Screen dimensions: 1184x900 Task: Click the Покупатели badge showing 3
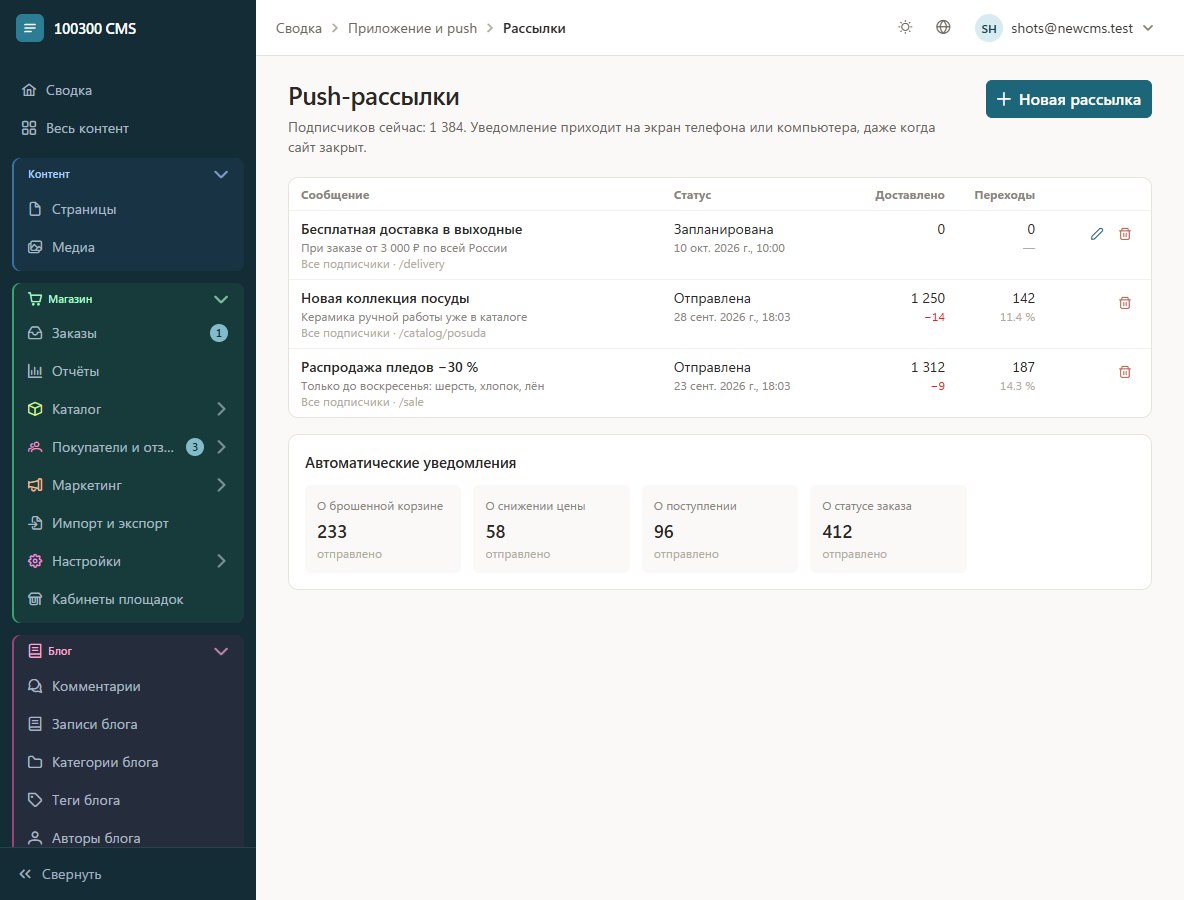195,447
